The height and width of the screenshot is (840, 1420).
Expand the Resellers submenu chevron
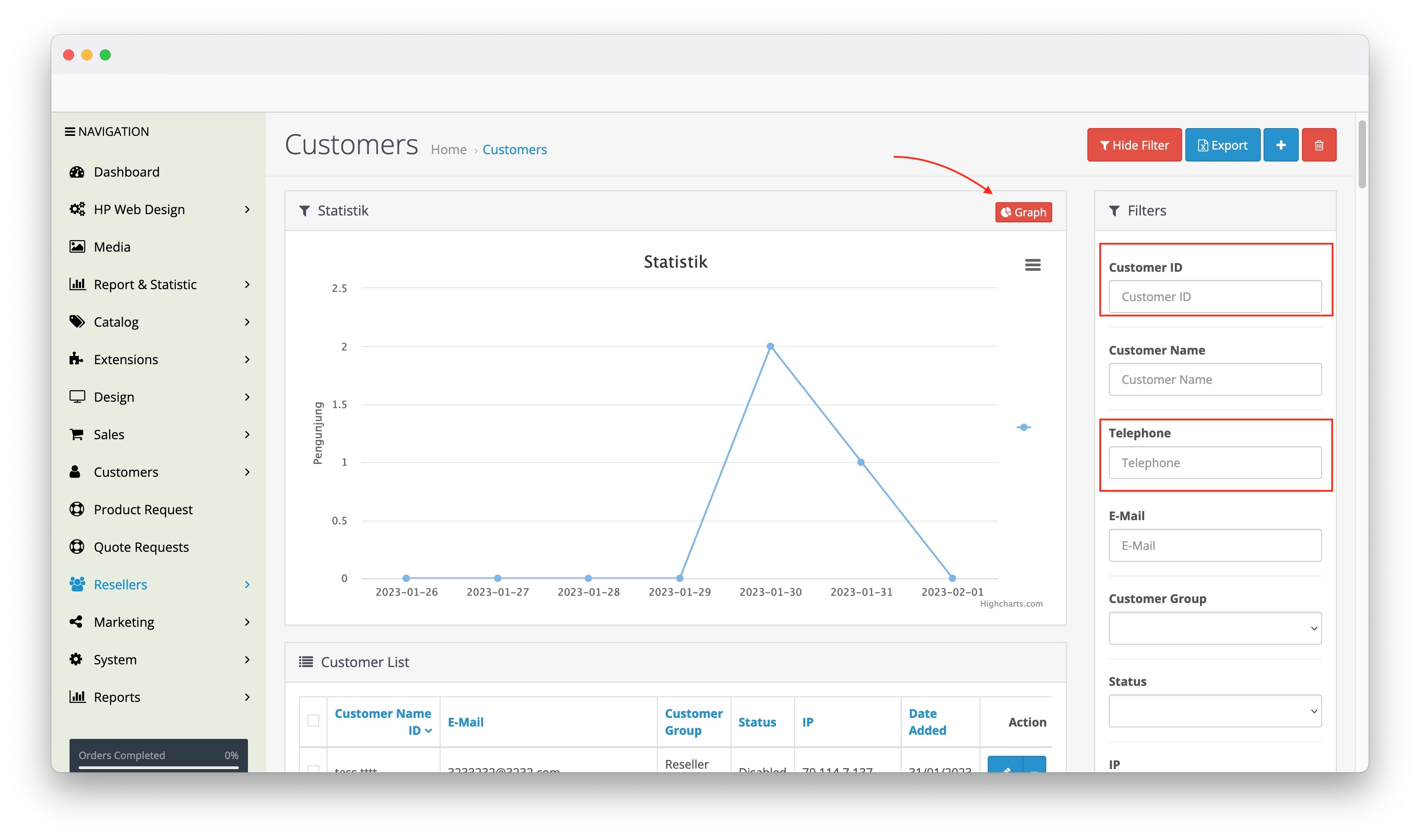(247, 584)
